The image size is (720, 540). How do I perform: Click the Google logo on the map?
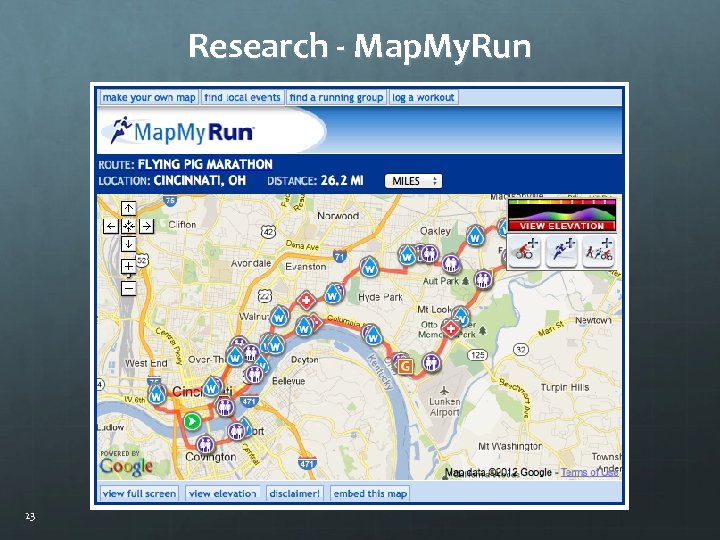tap(126, 467)
